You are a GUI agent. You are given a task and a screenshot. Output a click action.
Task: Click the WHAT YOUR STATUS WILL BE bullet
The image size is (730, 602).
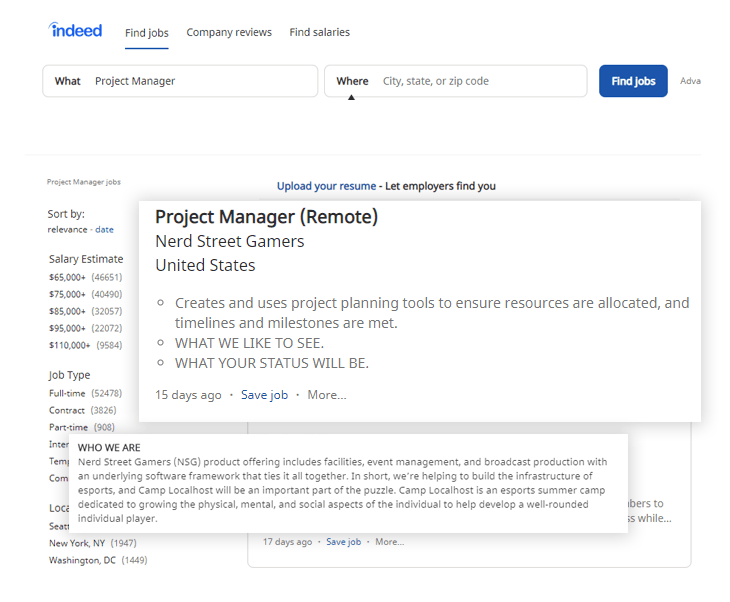pyautogui.click(x=271, y=363)
